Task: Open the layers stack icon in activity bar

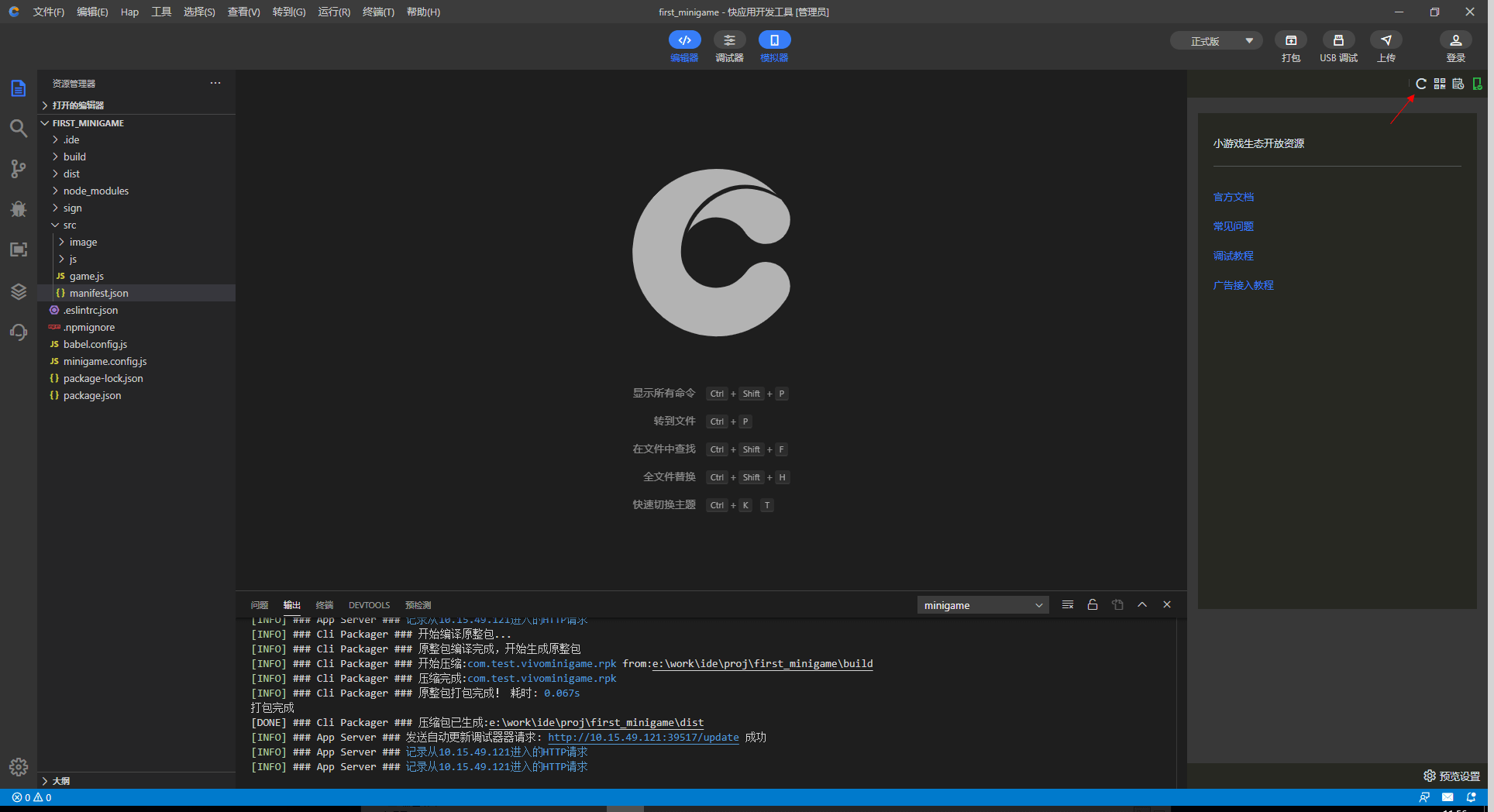Action: tap(19, 291)
